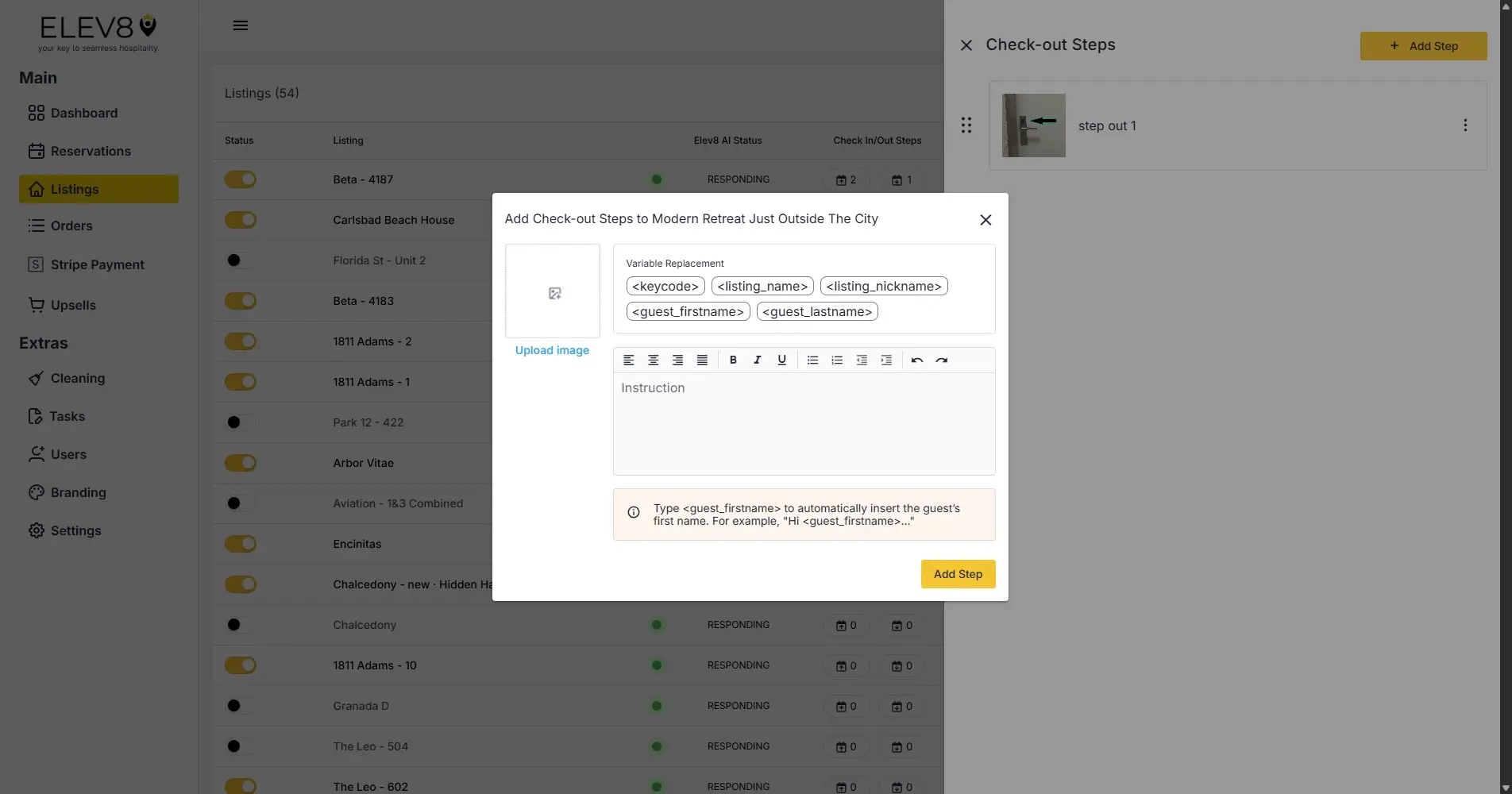The width and height of the screenshot is (1512, 794).
Task: Click the Upload image link
Action: click(552, 350)
